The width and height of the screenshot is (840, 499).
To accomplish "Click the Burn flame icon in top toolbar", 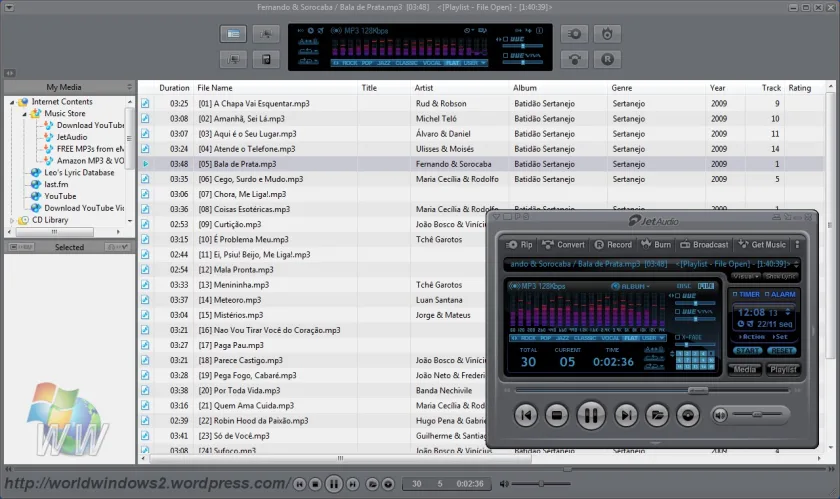I will (607, 34).
